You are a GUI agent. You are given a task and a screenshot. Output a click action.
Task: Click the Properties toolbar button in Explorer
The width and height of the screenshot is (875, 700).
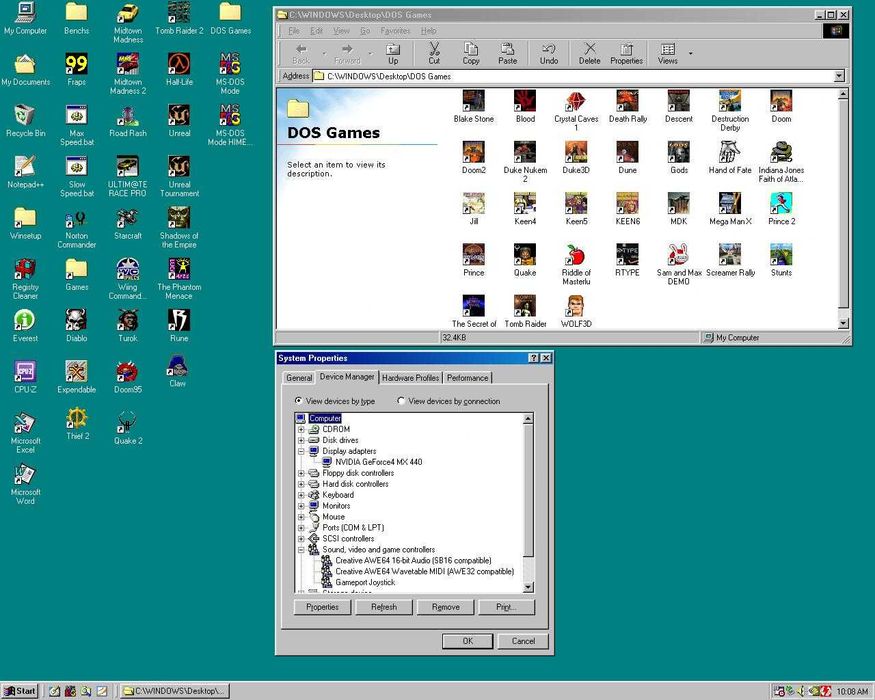click(x=626, y=54)
